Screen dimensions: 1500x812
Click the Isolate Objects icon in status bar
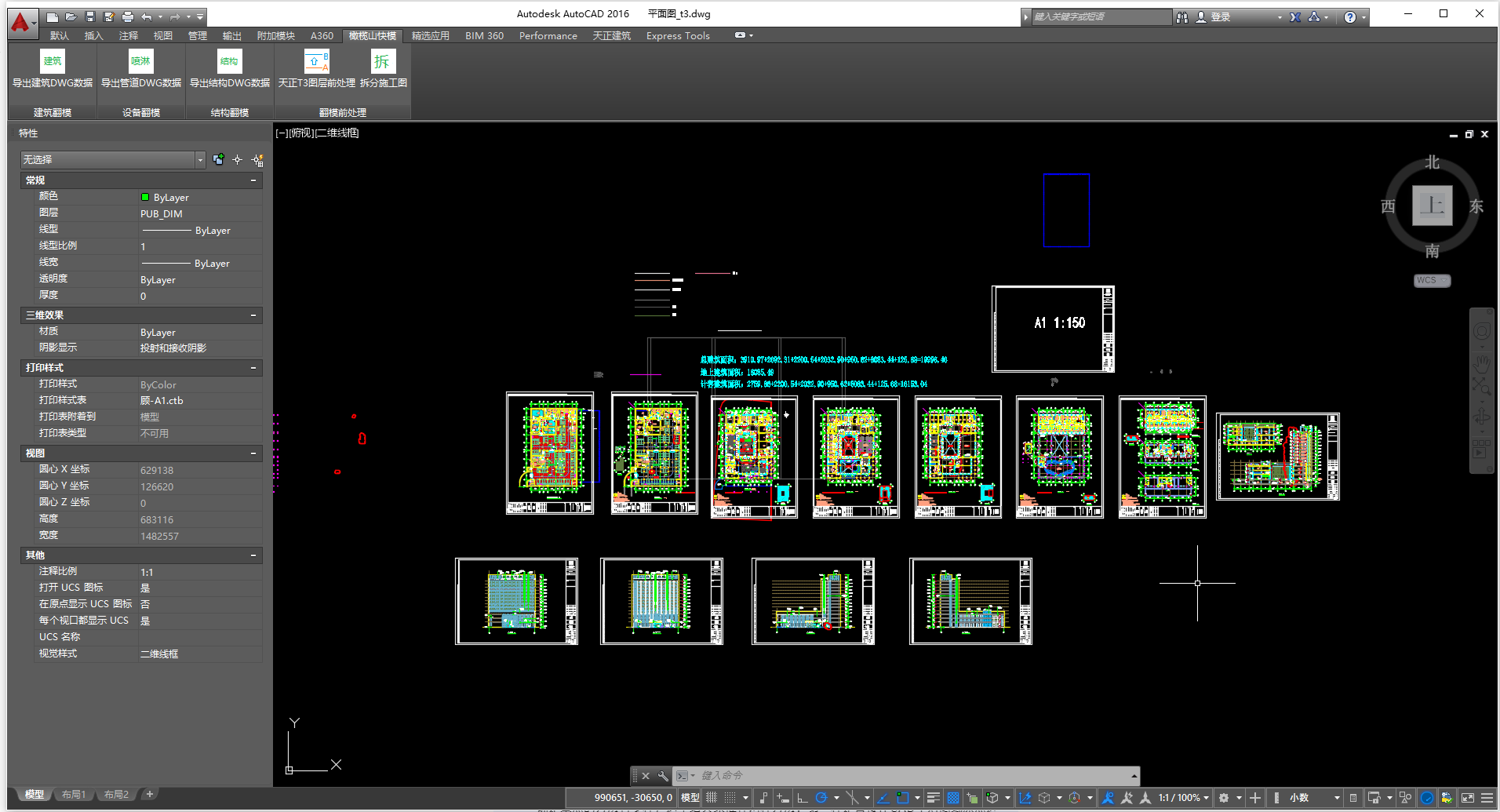click(x=1405, y=798)
